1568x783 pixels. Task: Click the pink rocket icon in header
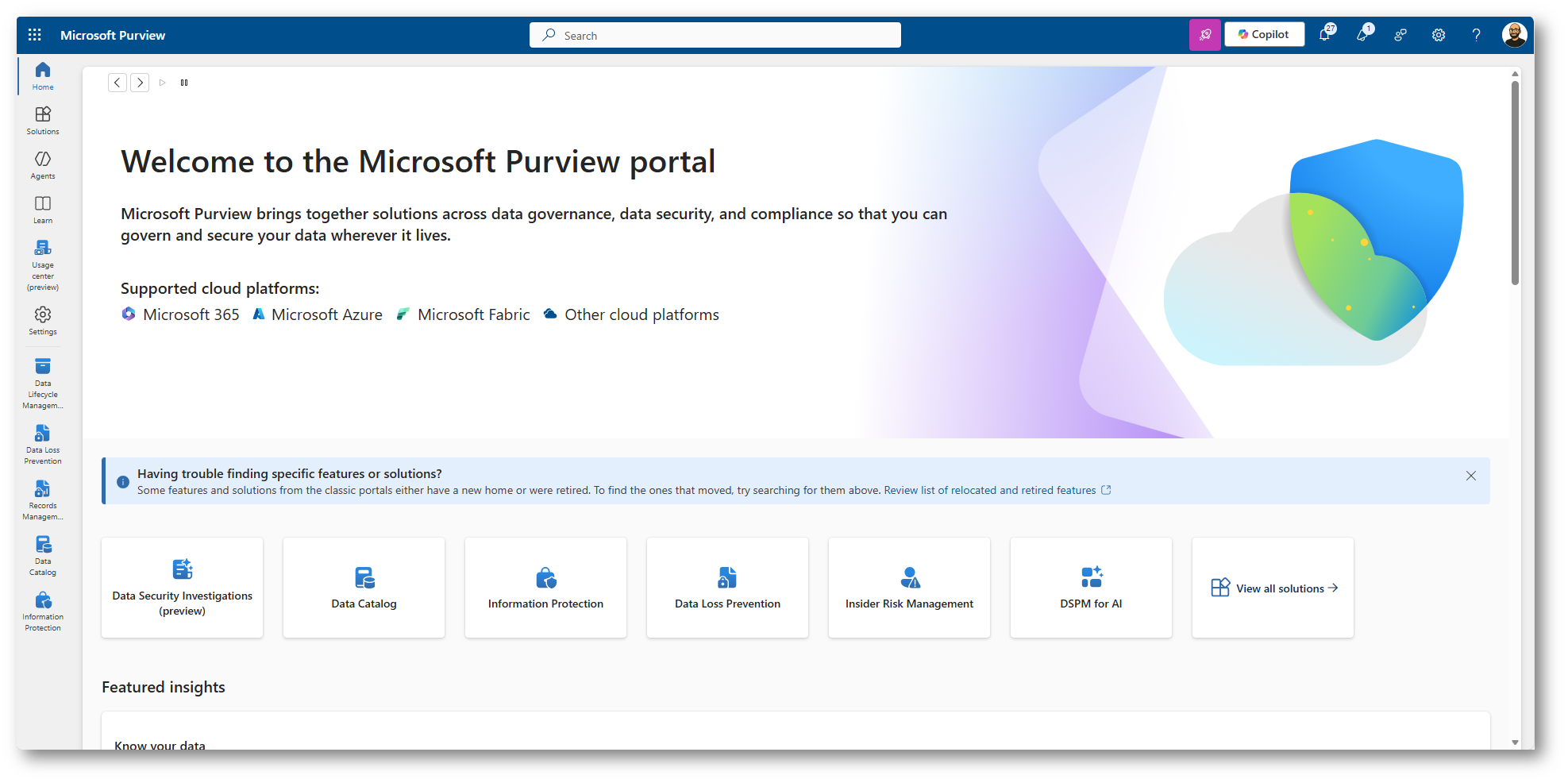tap(1204, 35)
